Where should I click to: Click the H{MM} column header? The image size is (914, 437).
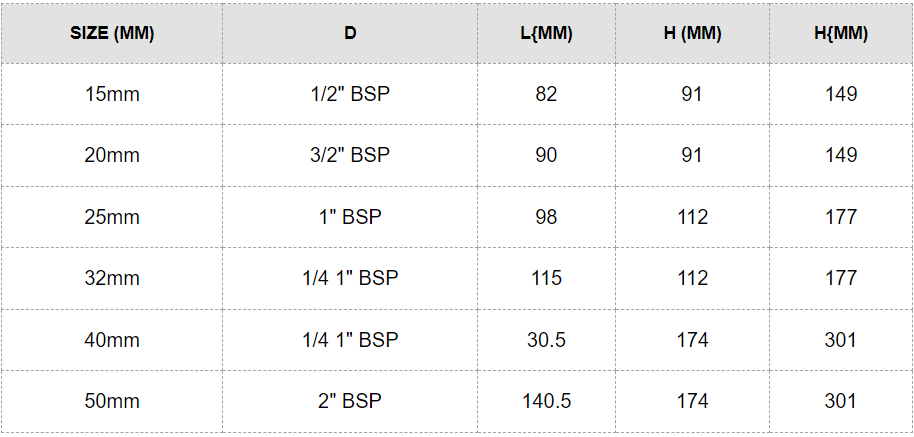click(x=841, y=33)
